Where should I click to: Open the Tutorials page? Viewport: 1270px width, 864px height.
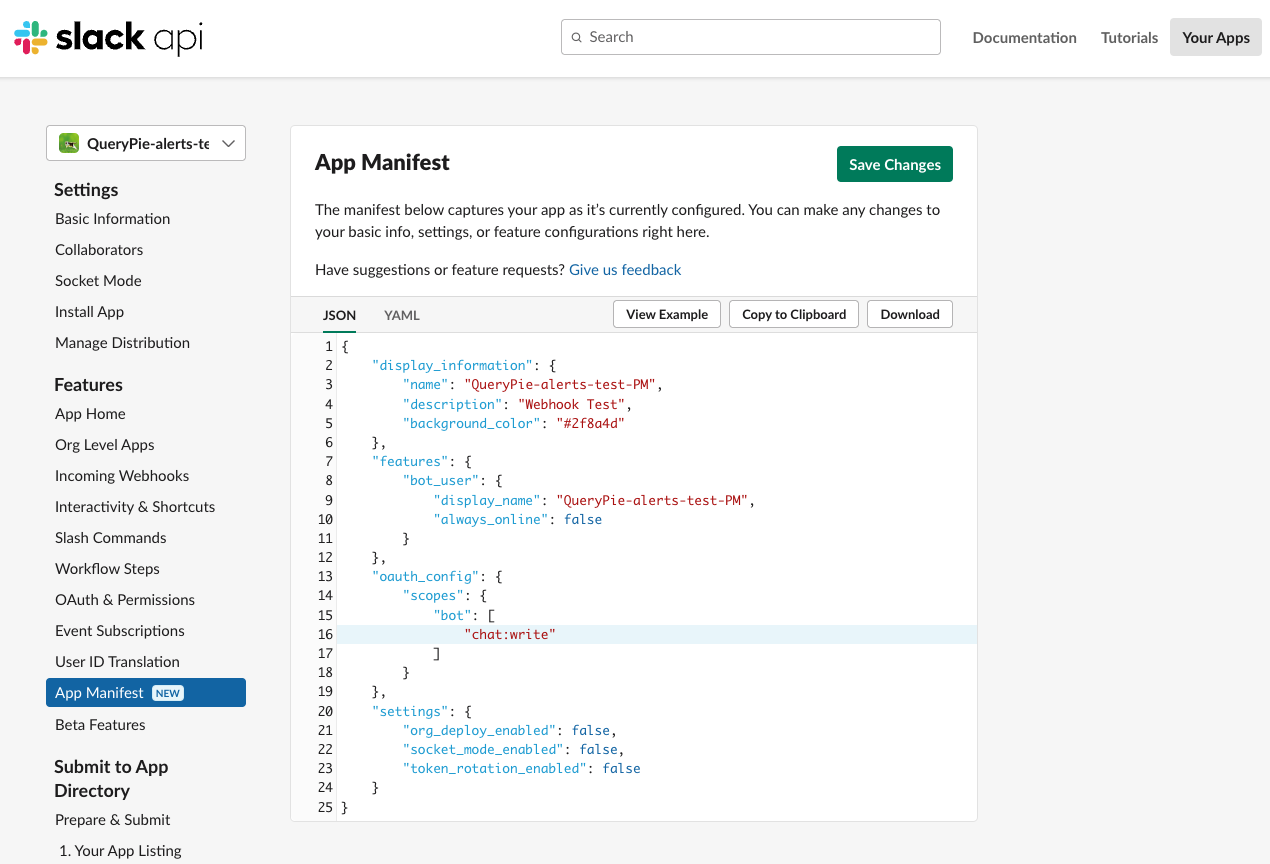pos(1130,38)
